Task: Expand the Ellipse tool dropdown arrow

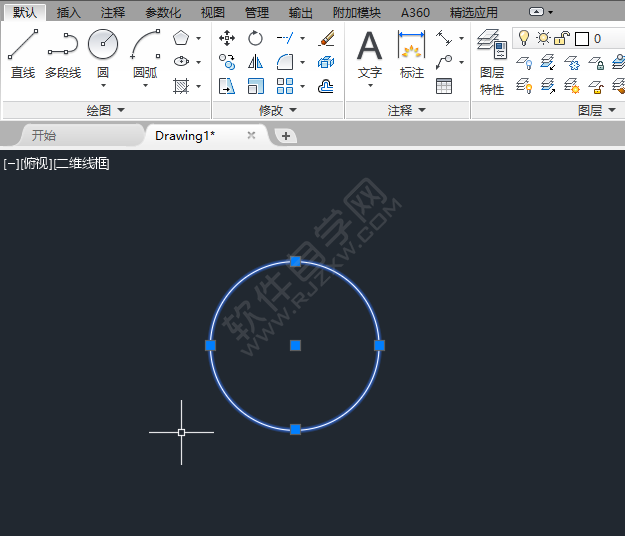Action: pyautogui.click(x=199, y=62)
